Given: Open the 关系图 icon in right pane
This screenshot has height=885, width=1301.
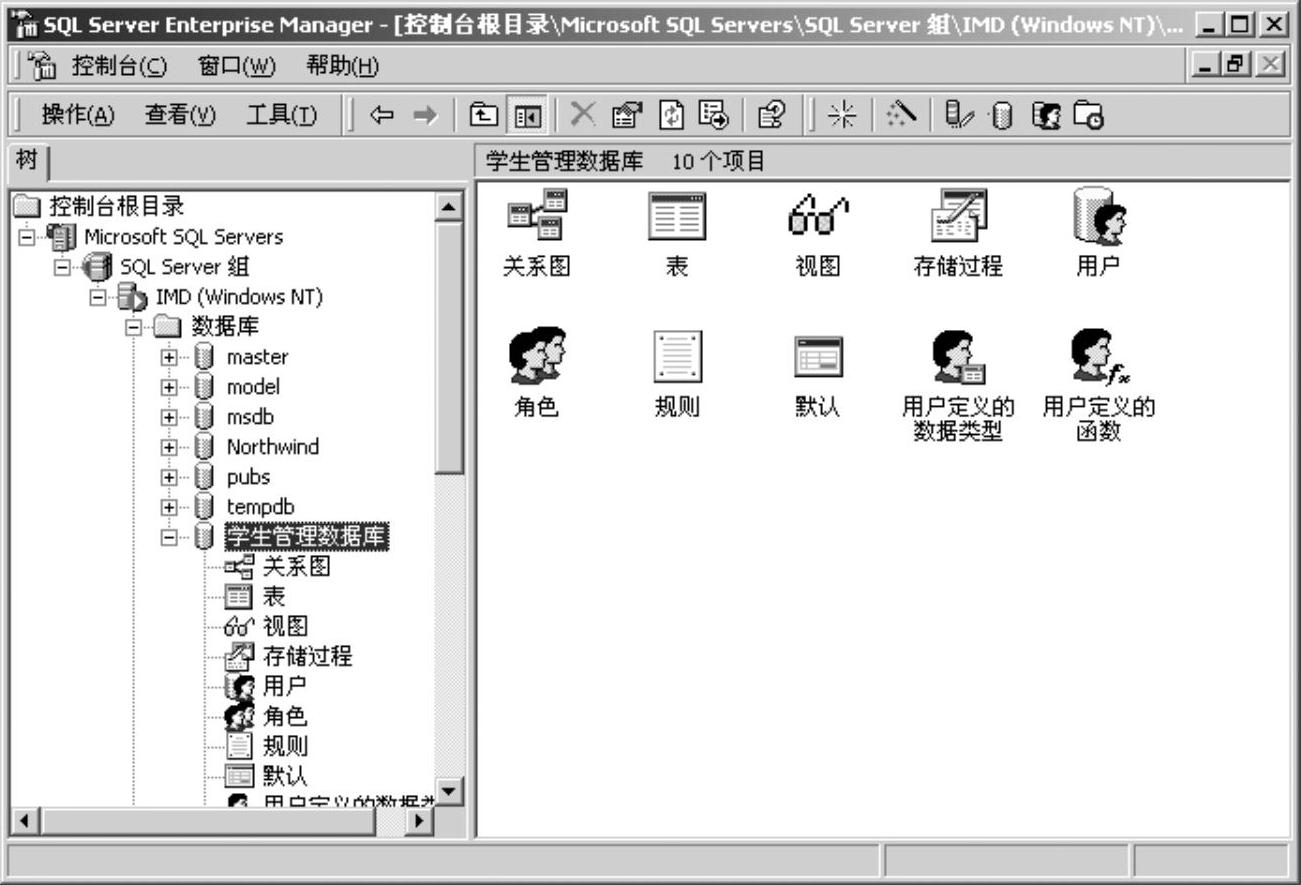Looking at the screenshot, I should coord(537,217).
